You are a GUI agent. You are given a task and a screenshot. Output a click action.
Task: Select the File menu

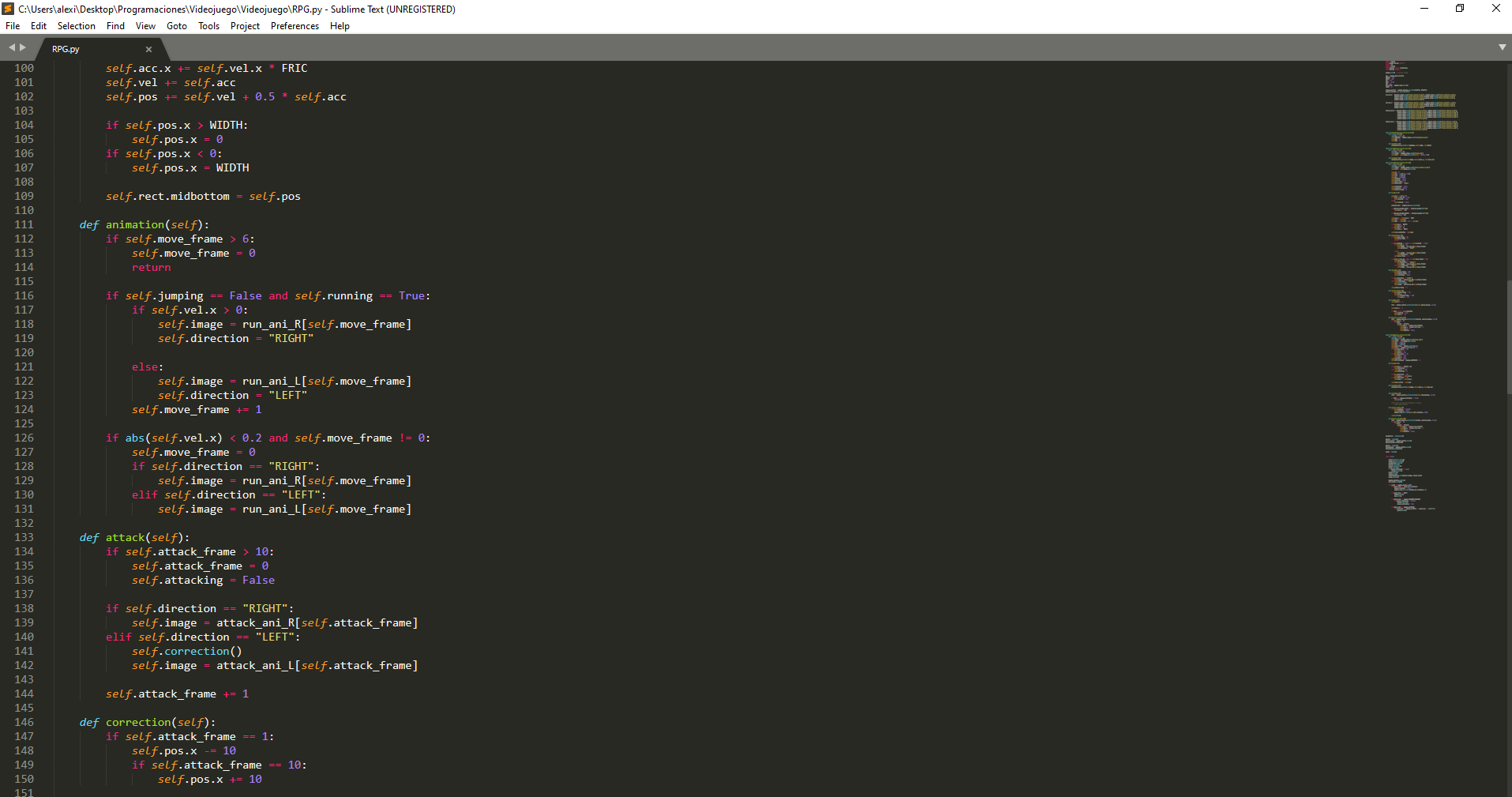tap(13, 26)
